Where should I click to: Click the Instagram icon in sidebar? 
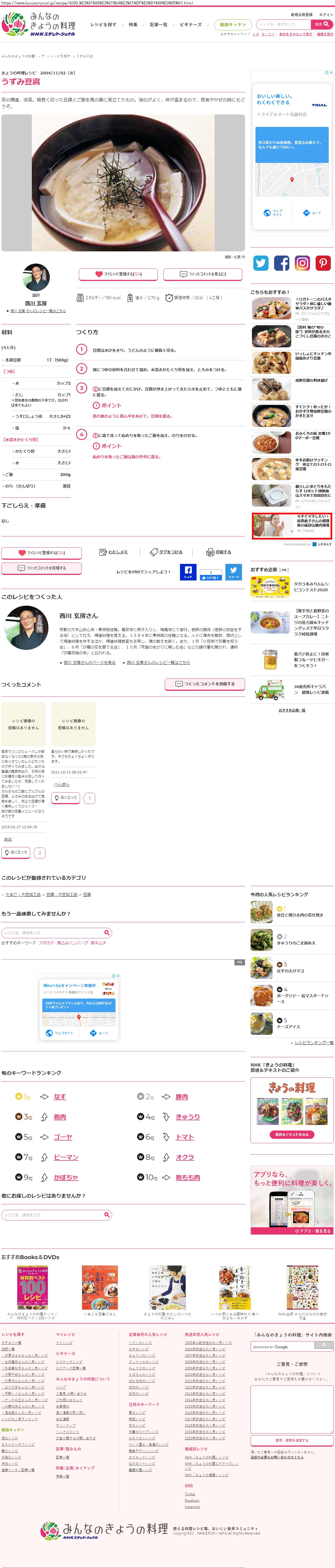[302, 263]
